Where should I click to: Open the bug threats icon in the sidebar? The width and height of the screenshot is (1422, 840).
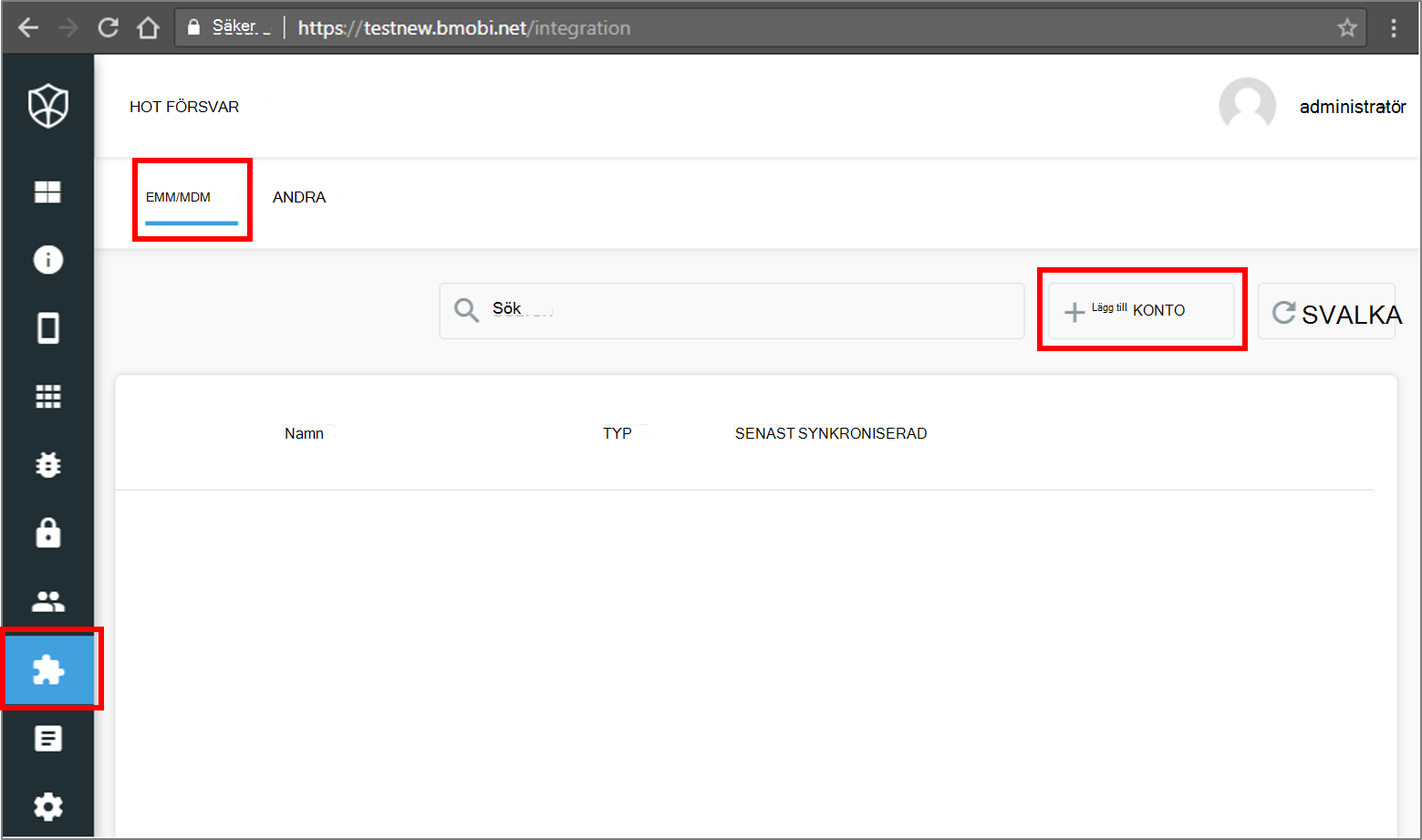point(48,465)
